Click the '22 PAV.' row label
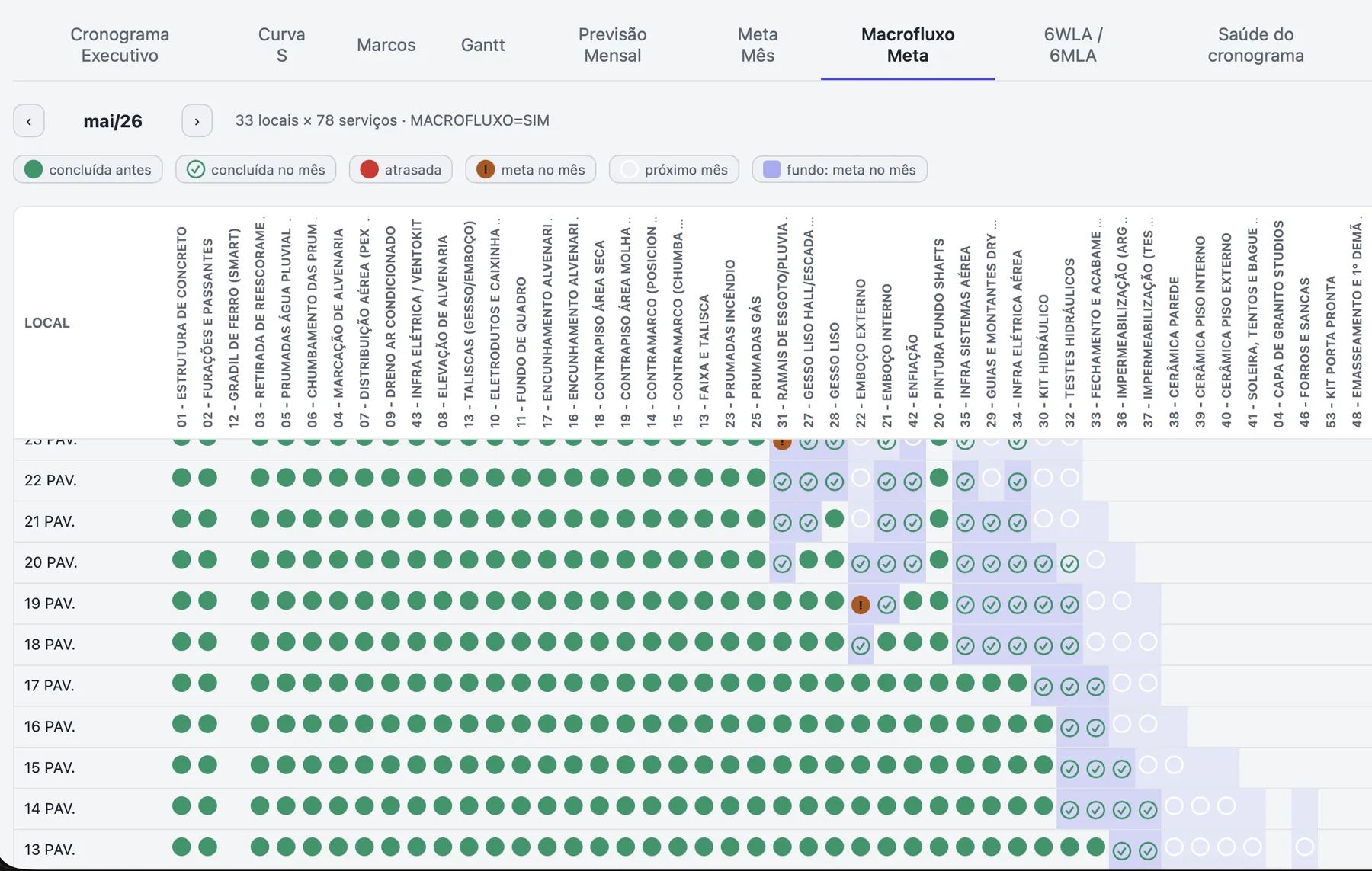Viewport: 1372px width, 871px height. click(x=50, y=481)
